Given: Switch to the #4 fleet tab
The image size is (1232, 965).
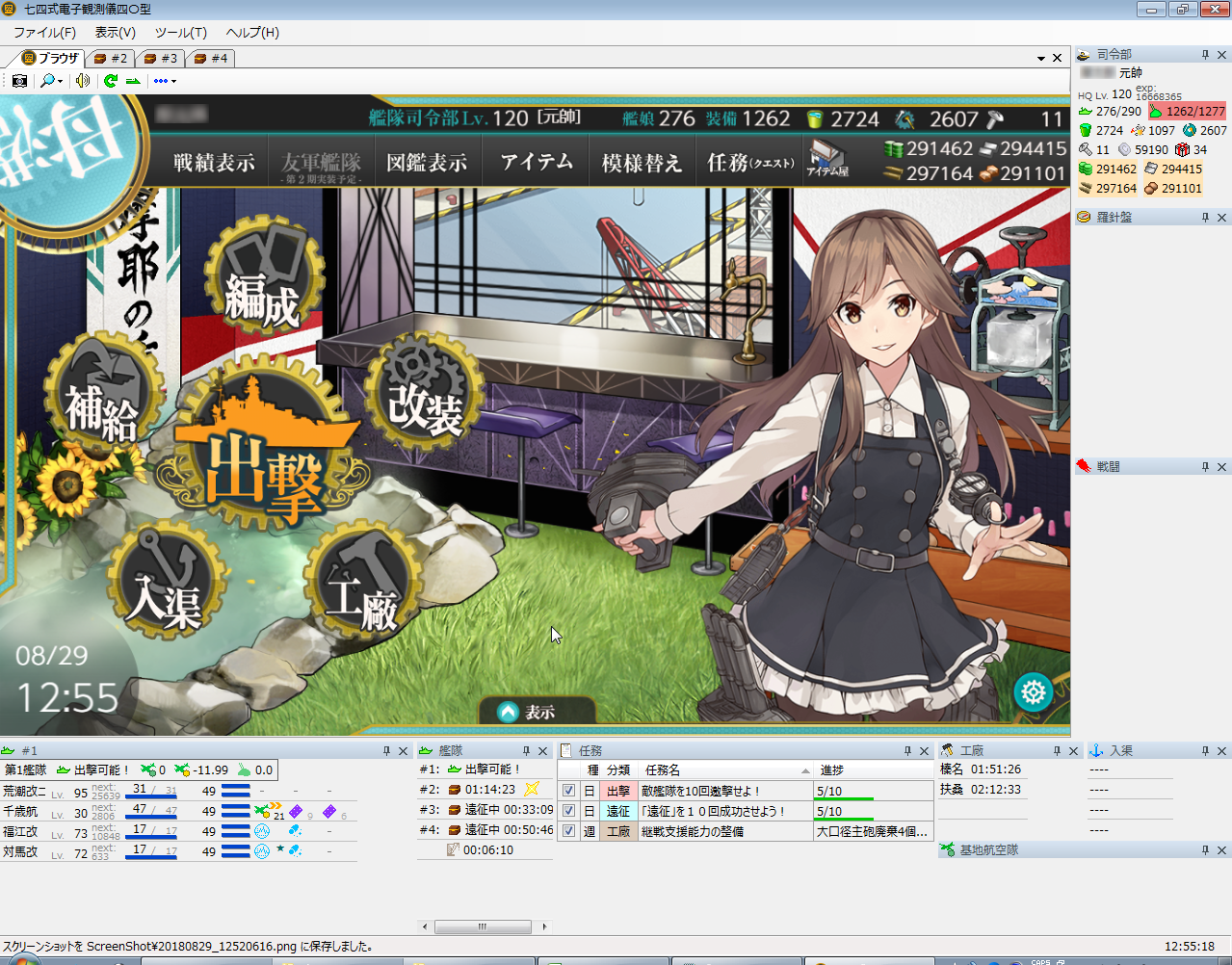Looking at the screenshot, I should click(211, 59).
